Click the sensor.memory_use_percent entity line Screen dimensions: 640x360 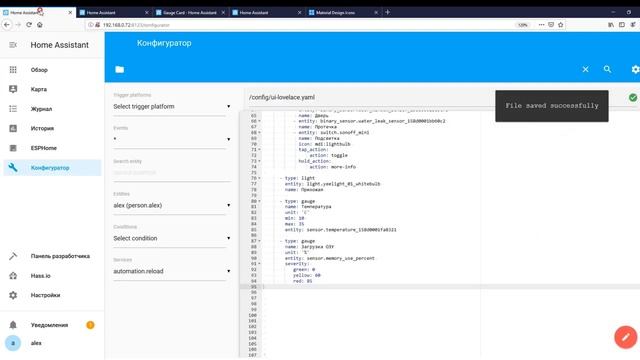click(x=329, y=258)
